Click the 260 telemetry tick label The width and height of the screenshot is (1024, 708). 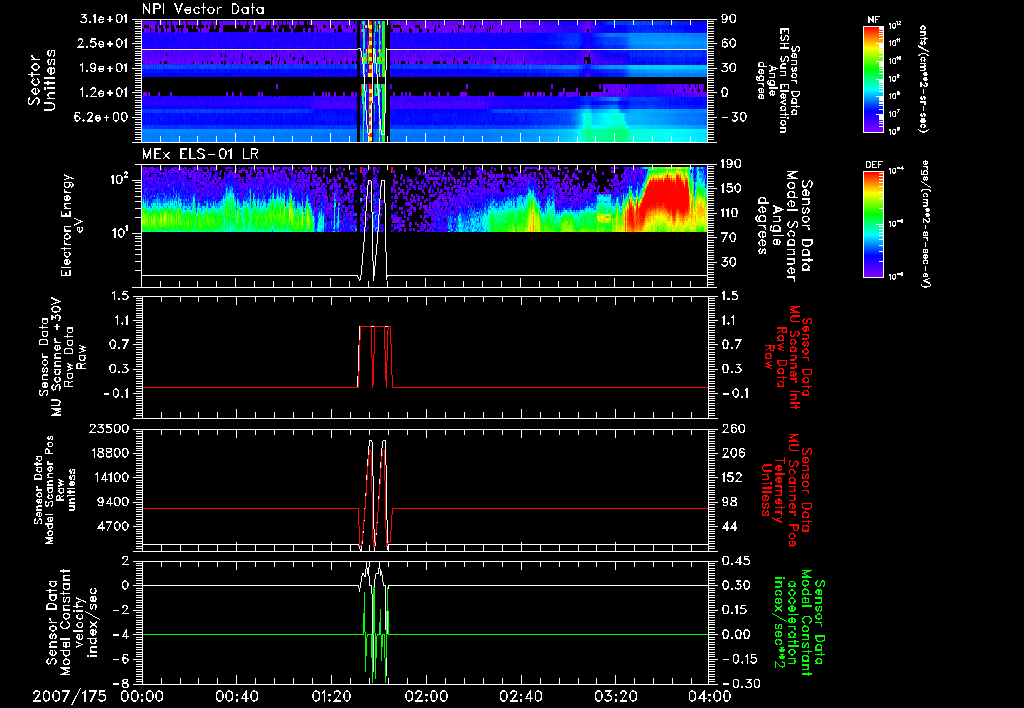[732, 429]
